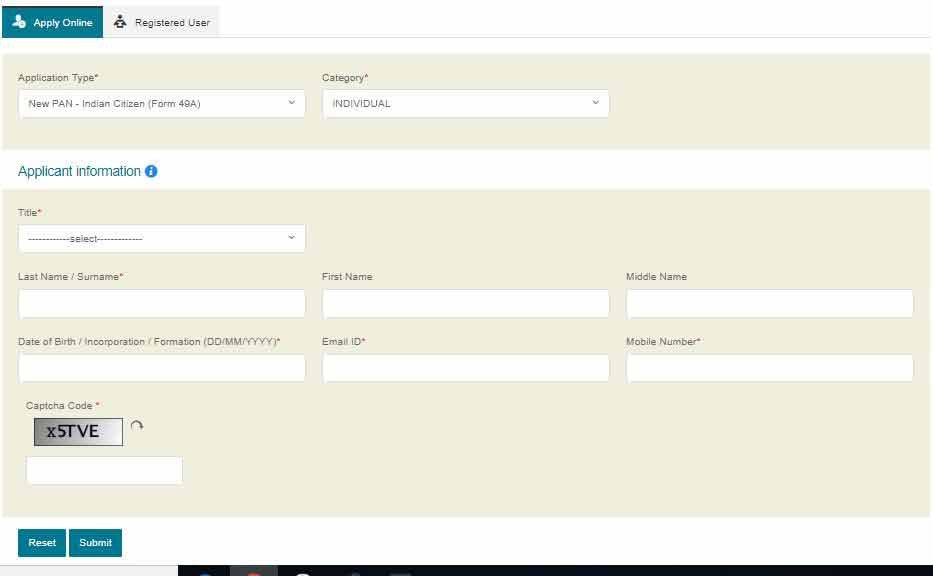933x576 pixels.
Task: Focus the Mobile Number input field
Action: click(769, 368)
